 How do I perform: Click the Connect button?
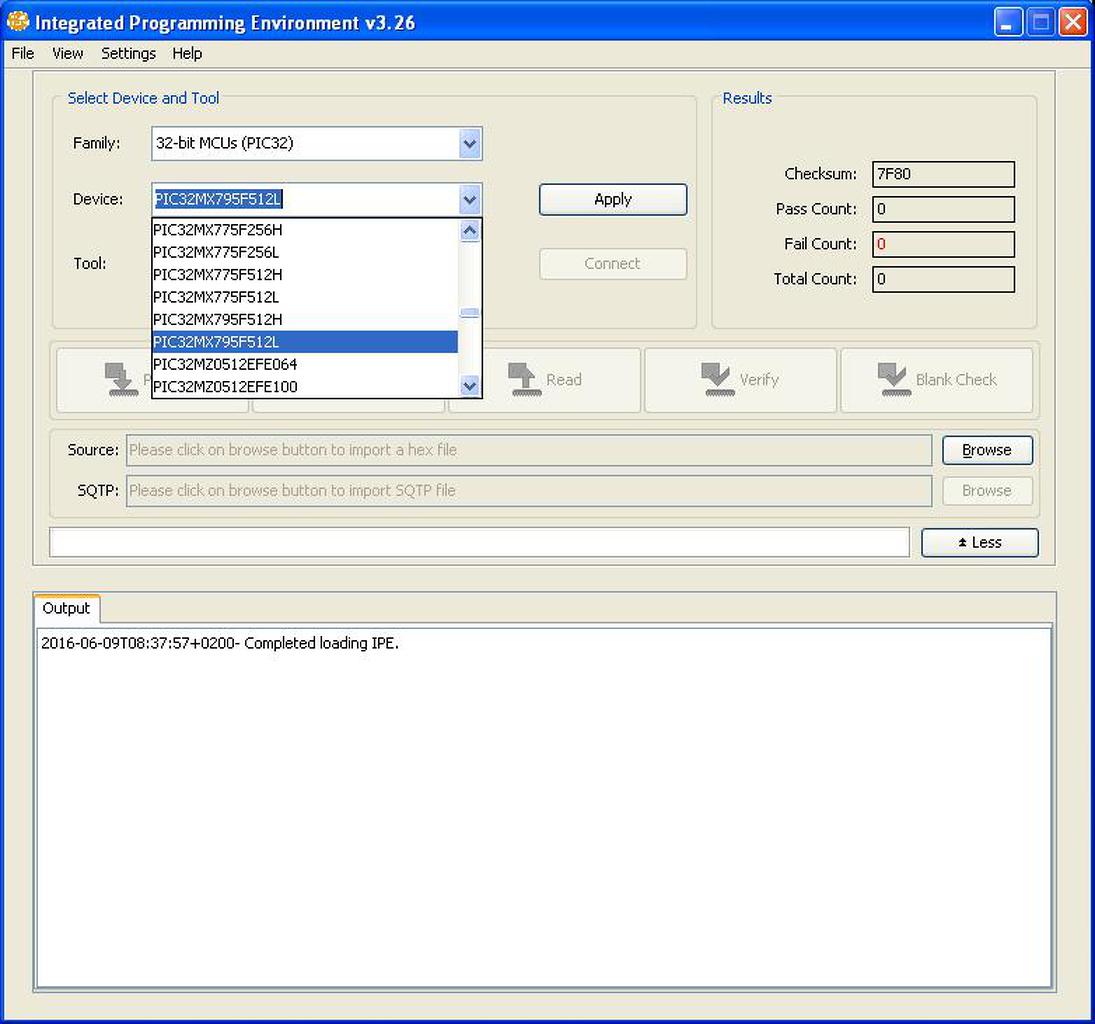(612, 264)
